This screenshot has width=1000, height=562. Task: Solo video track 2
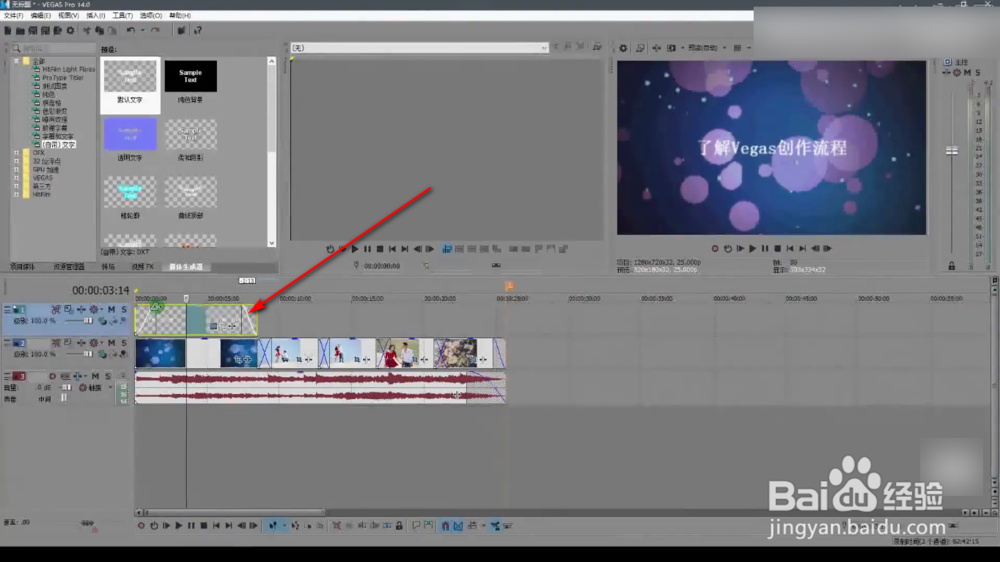pos(124,343)
